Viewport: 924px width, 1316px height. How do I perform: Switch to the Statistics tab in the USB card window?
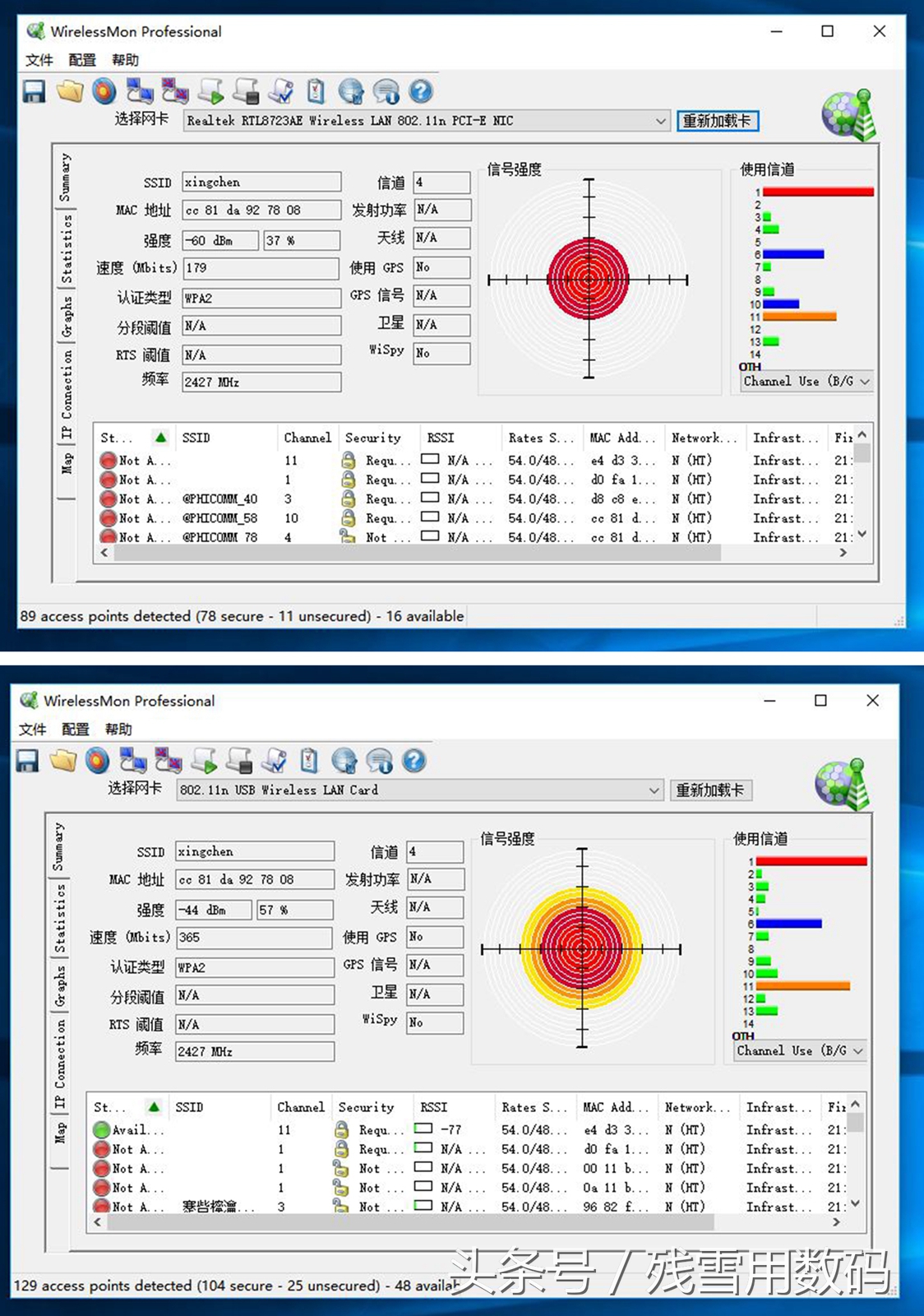point(59,920)
